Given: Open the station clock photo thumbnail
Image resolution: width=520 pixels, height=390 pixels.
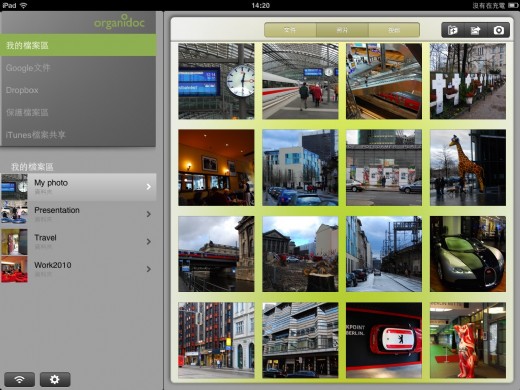Looking at the screenshot, I should [x=216, y=81].
